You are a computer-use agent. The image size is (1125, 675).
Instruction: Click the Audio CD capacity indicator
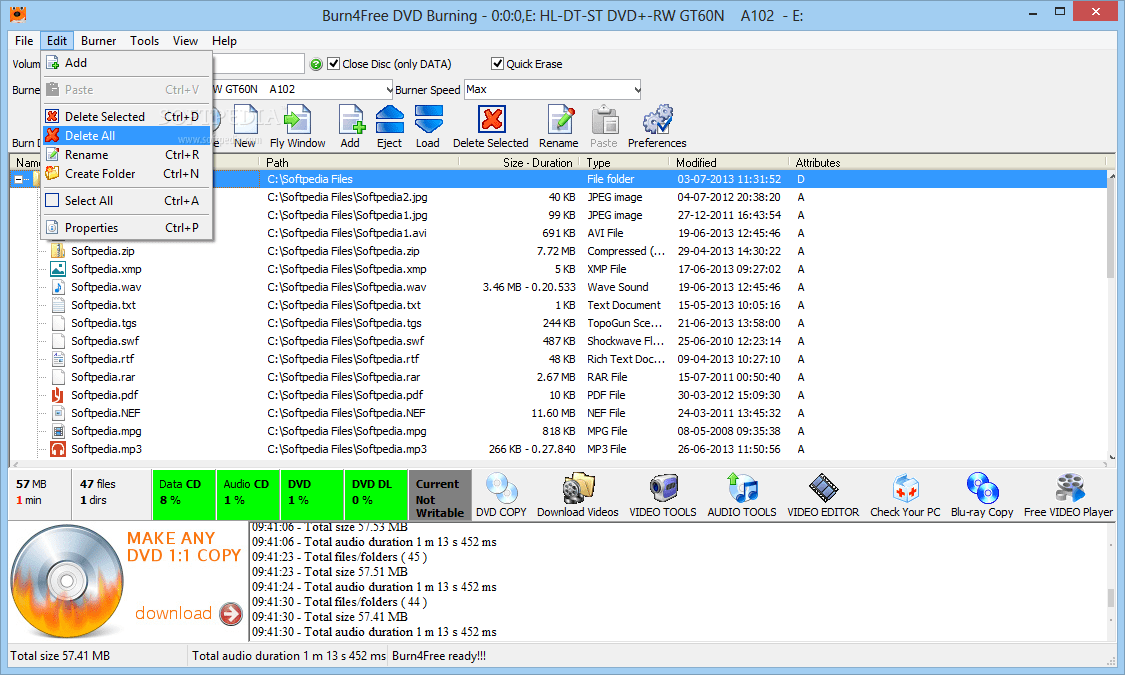pos(248,494)
